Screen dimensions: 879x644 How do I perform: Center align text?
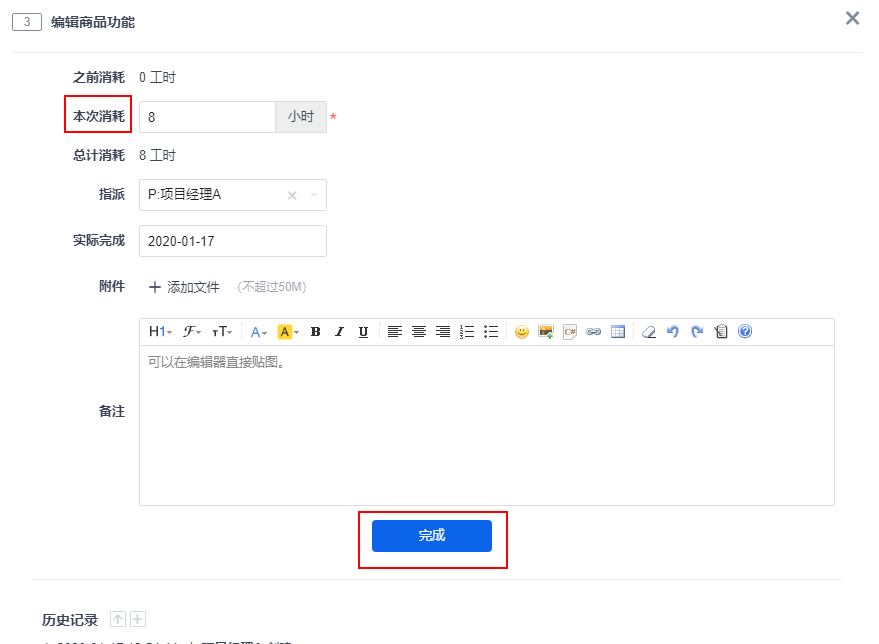point(419,332)
